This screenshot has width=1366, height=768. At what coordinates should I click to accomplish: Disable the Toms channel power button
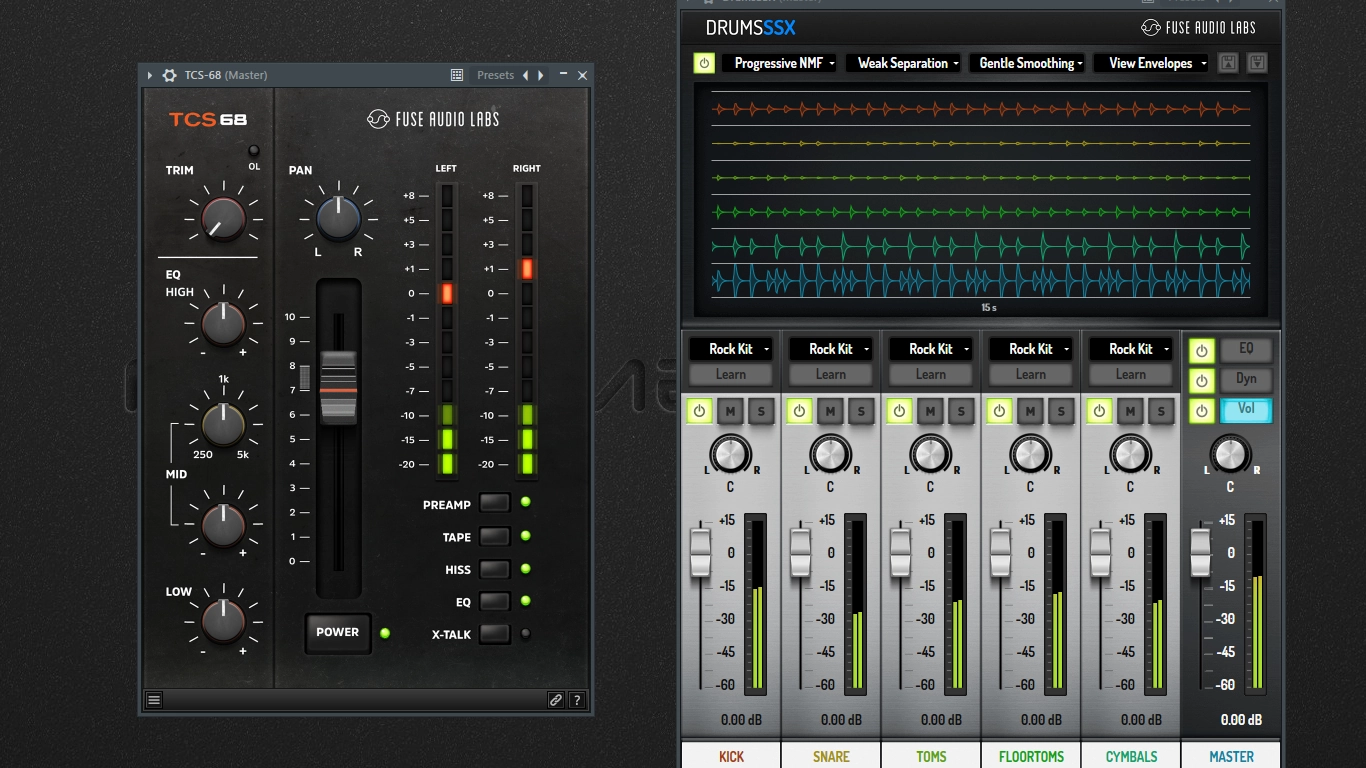click(x=899, y=411)
